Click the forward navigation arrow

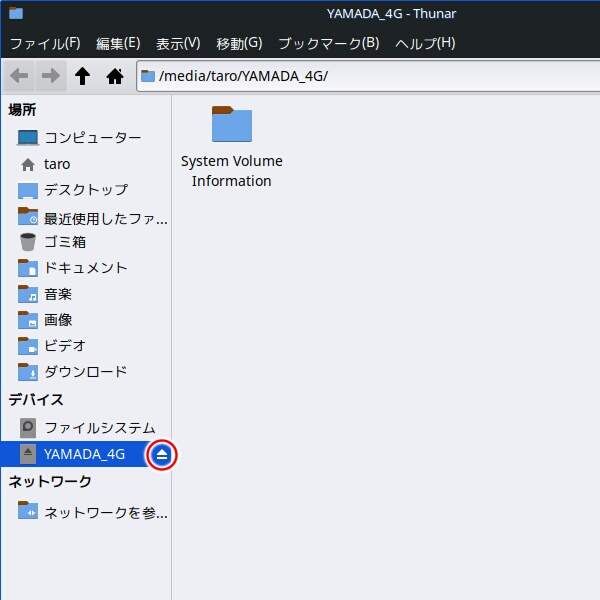(51, 76)
